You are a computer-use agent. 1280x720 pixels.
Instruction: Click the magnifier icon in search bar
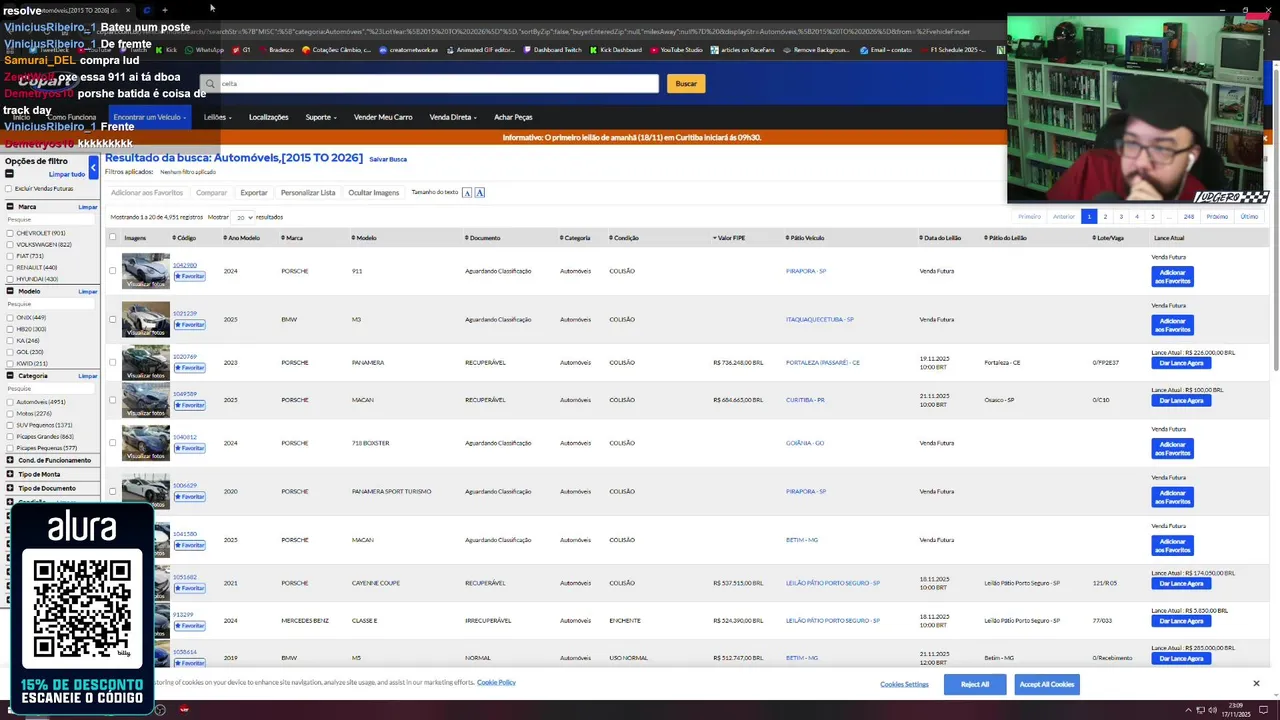211,84
